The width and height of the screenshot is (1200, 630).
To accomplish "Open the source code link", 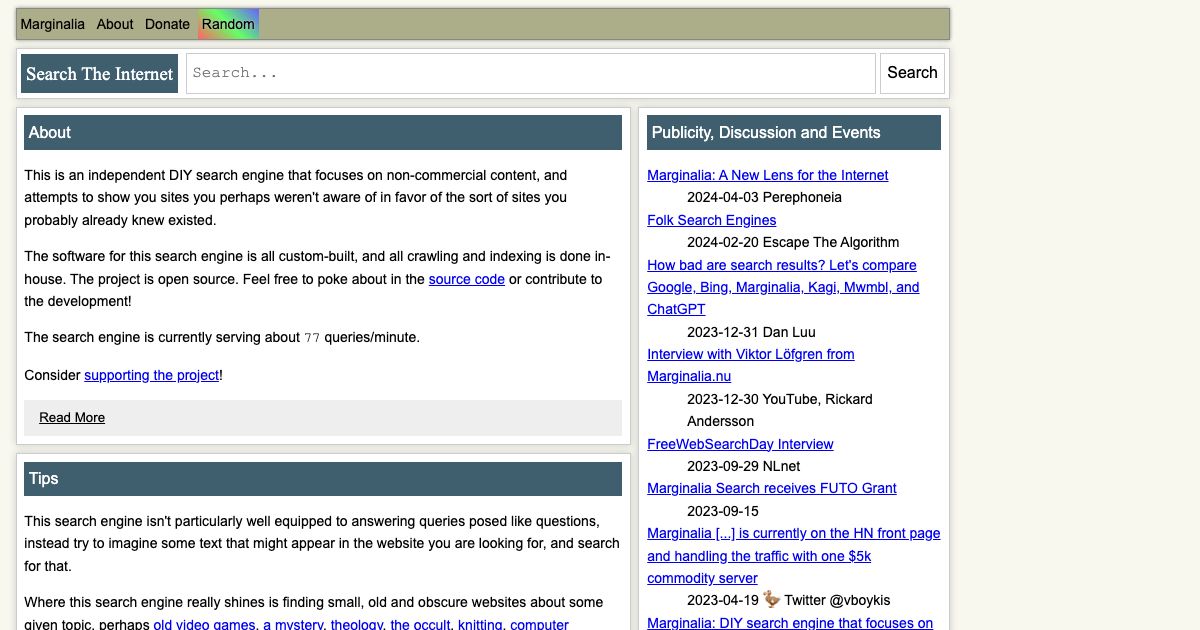I will (466, 279).
